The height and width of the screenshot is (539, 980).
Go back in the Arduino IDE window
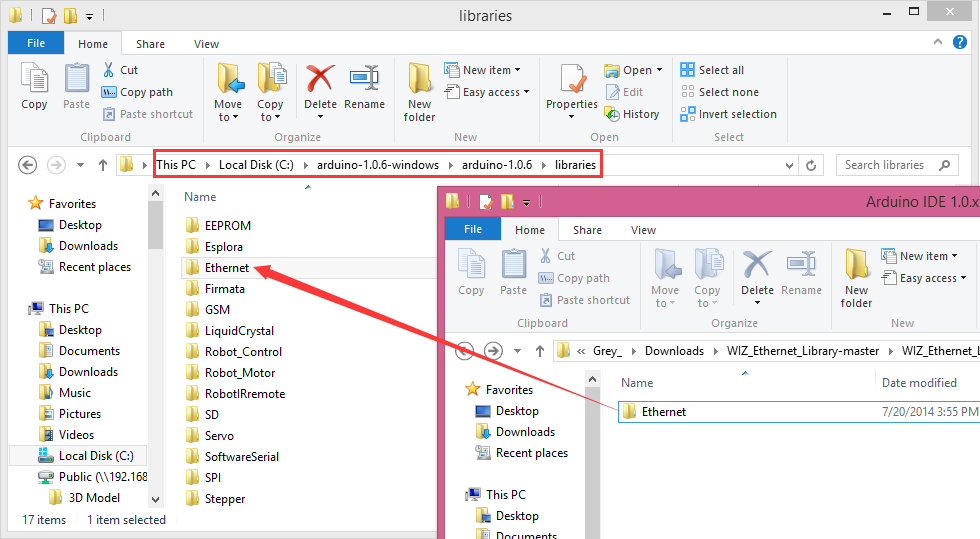pyautogui.click(x=464, y=351)
